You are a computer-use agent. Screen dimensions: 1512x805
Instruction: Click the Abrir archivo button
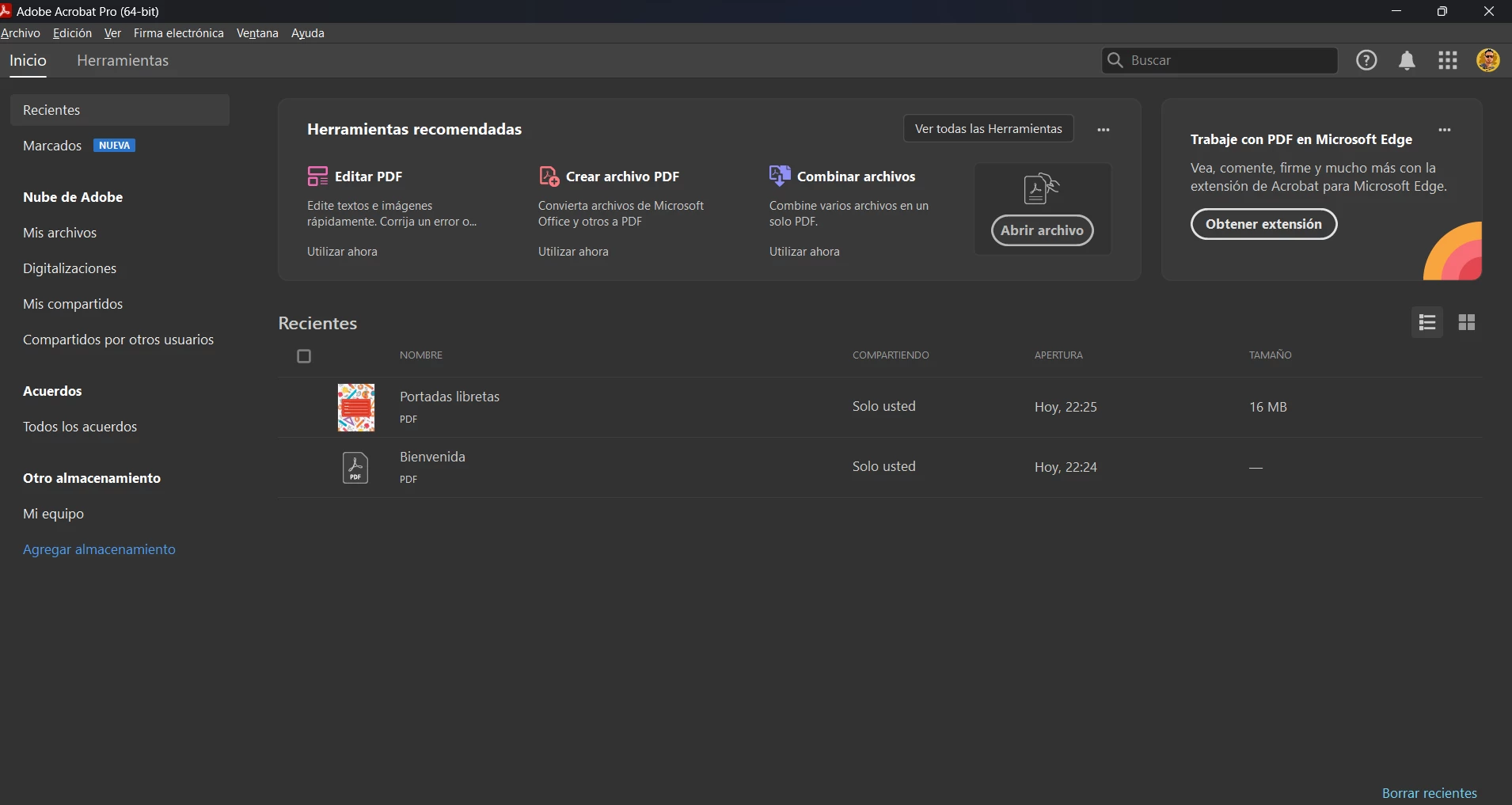1042,230
